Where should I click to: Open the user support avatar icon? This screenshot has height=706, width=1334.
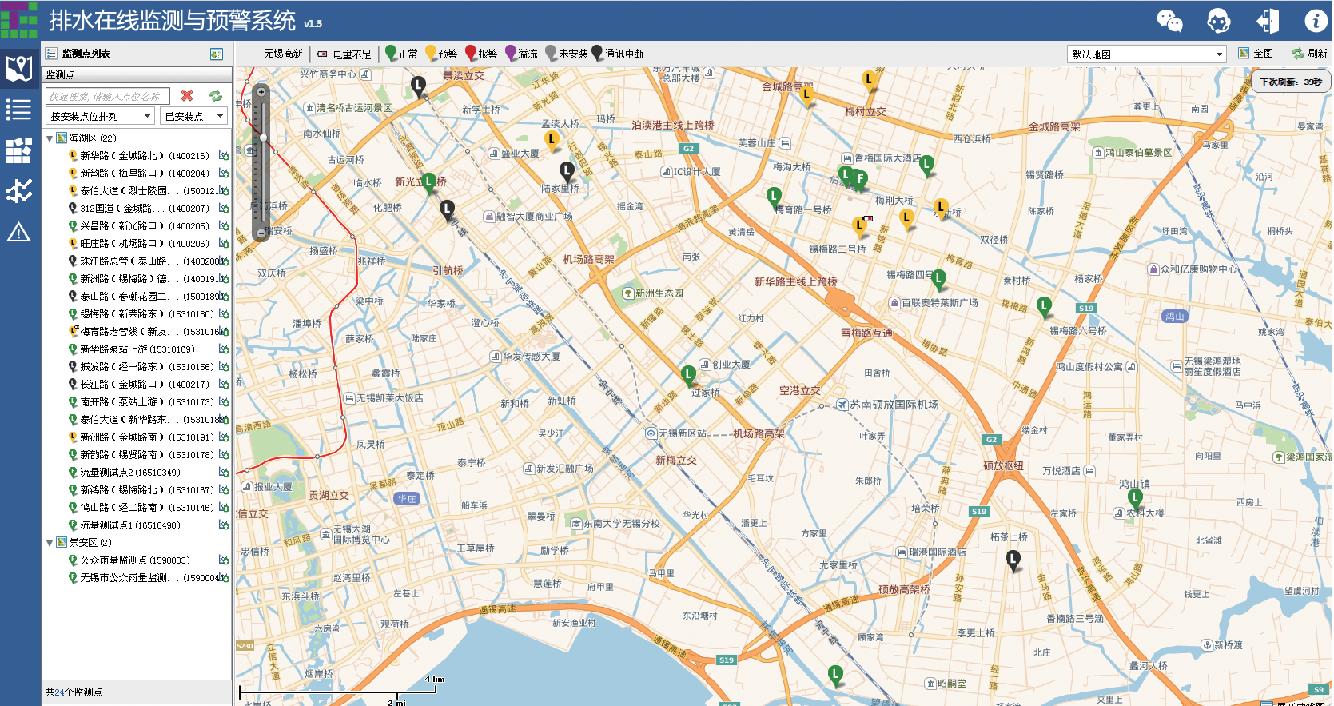tap(1218, 20)
